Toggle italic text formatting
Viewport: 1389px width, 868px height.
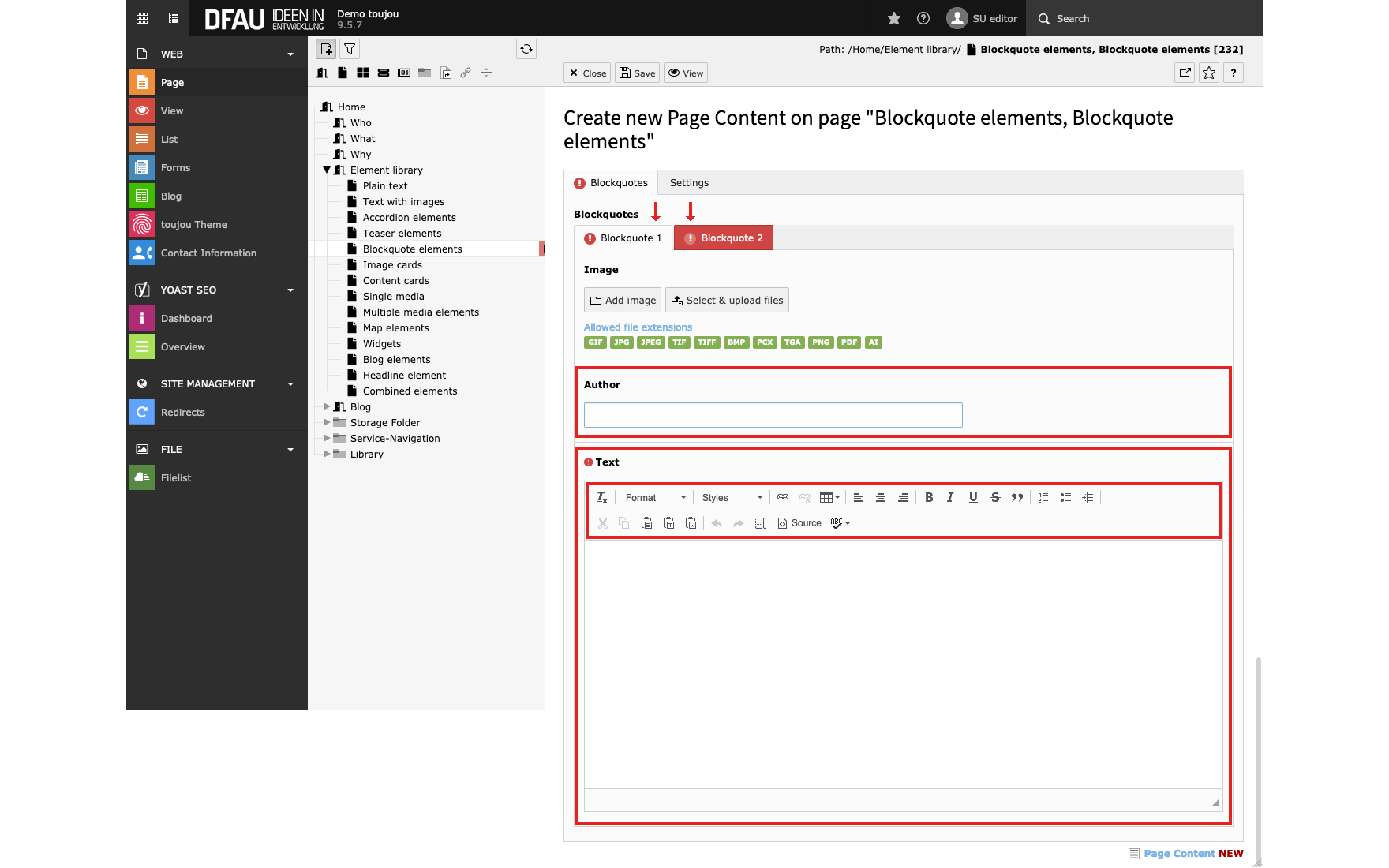(x=950, y=497)
